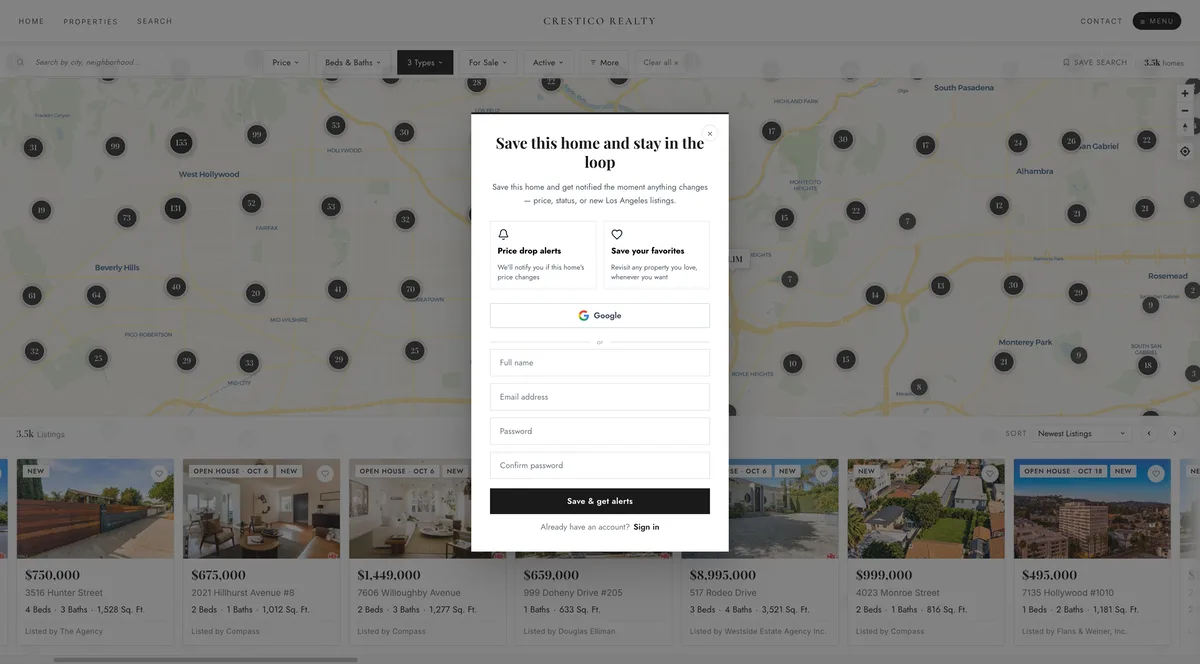The width and height of the screenshot is (1200, 664).
Task: Go to previous listings page arrow
Action: (x=1149, y=433)
